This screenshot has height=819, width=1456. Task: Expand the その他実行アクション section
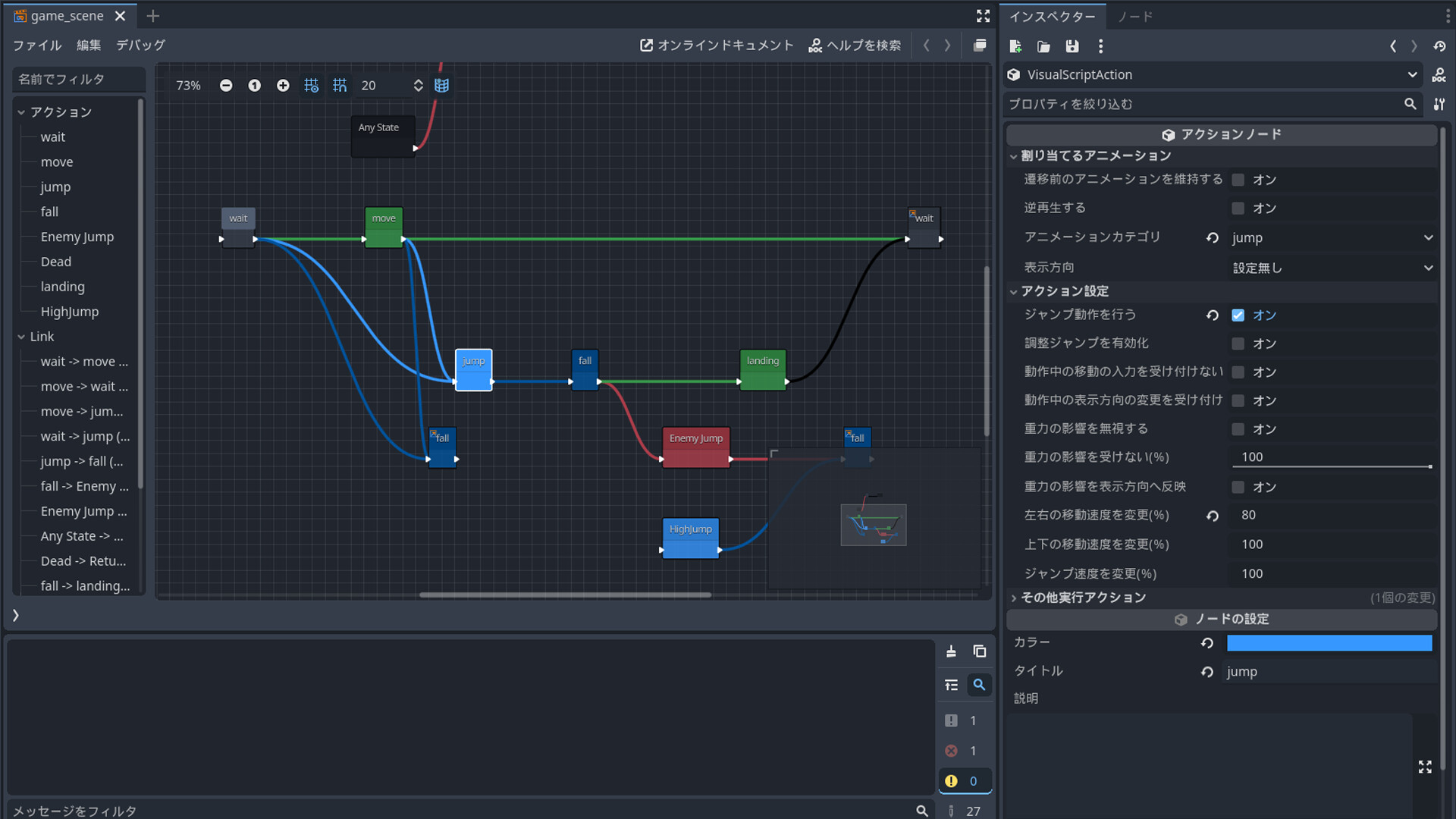(1083, 598)
